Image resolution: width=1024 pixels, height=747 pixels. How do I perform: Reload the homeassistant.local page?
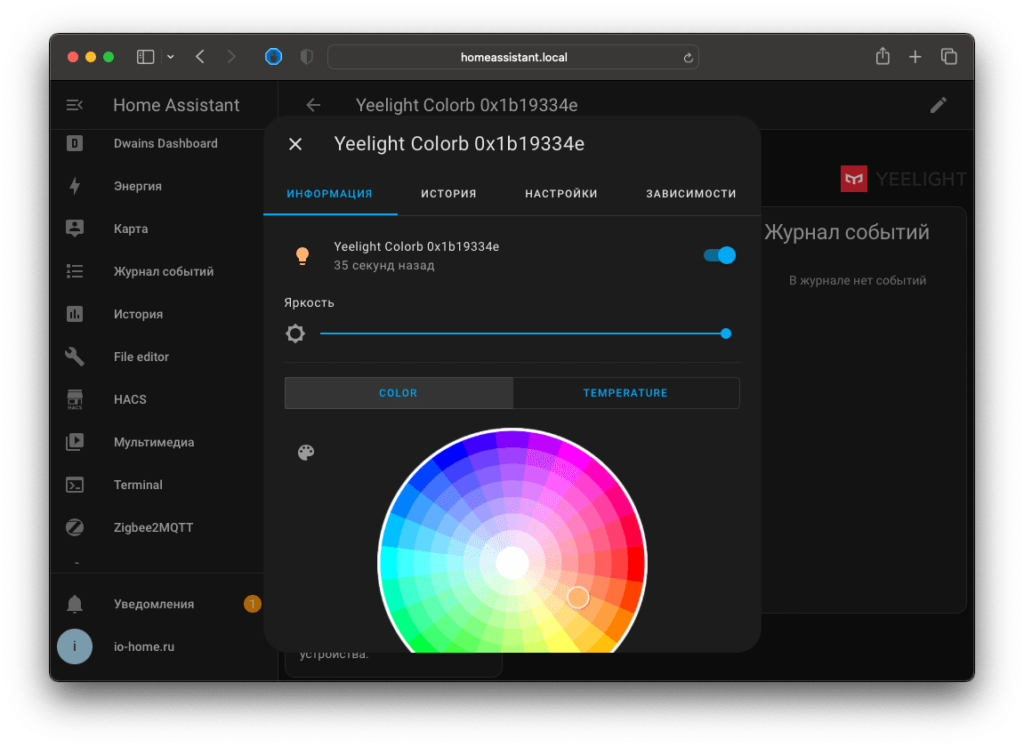pyautogui.click(x=688, y=58)
